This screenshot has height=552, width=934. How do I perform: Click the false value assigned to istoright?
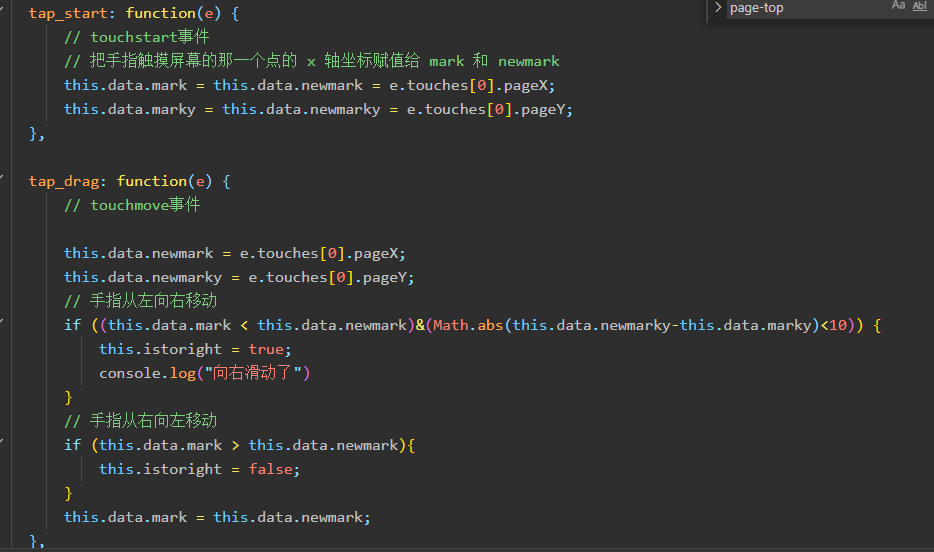point(270,469)
